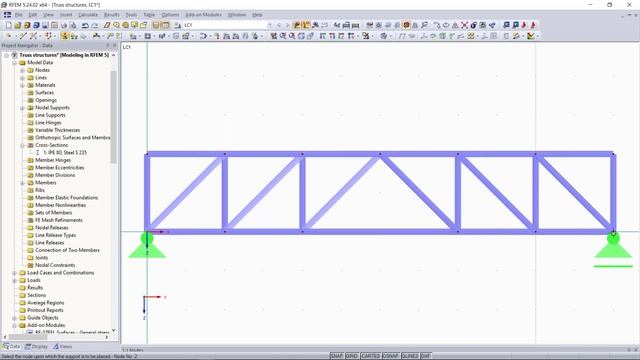Click the RFEM application logo icon

click(4, 4)
